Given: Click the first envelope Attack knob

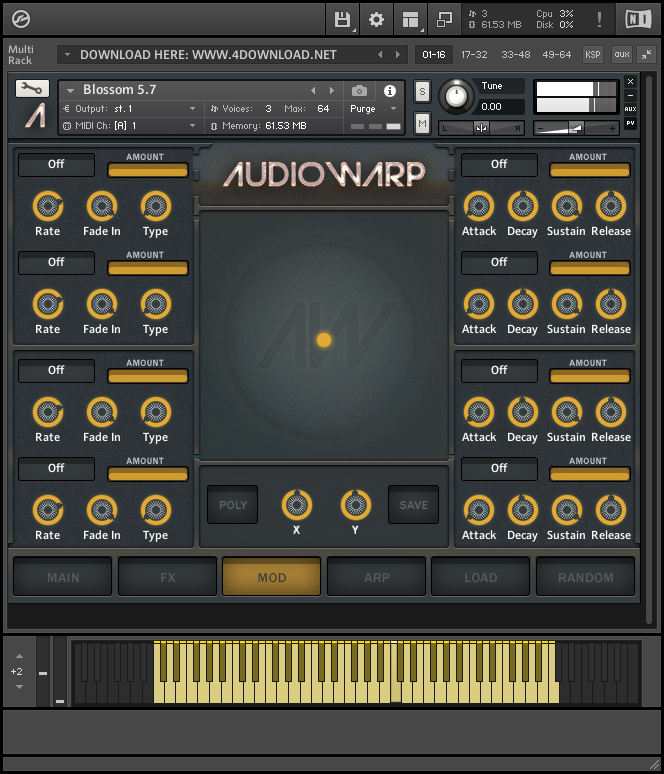Looking at the screenshot, I should pyautogui.click(x=479, y=206).
